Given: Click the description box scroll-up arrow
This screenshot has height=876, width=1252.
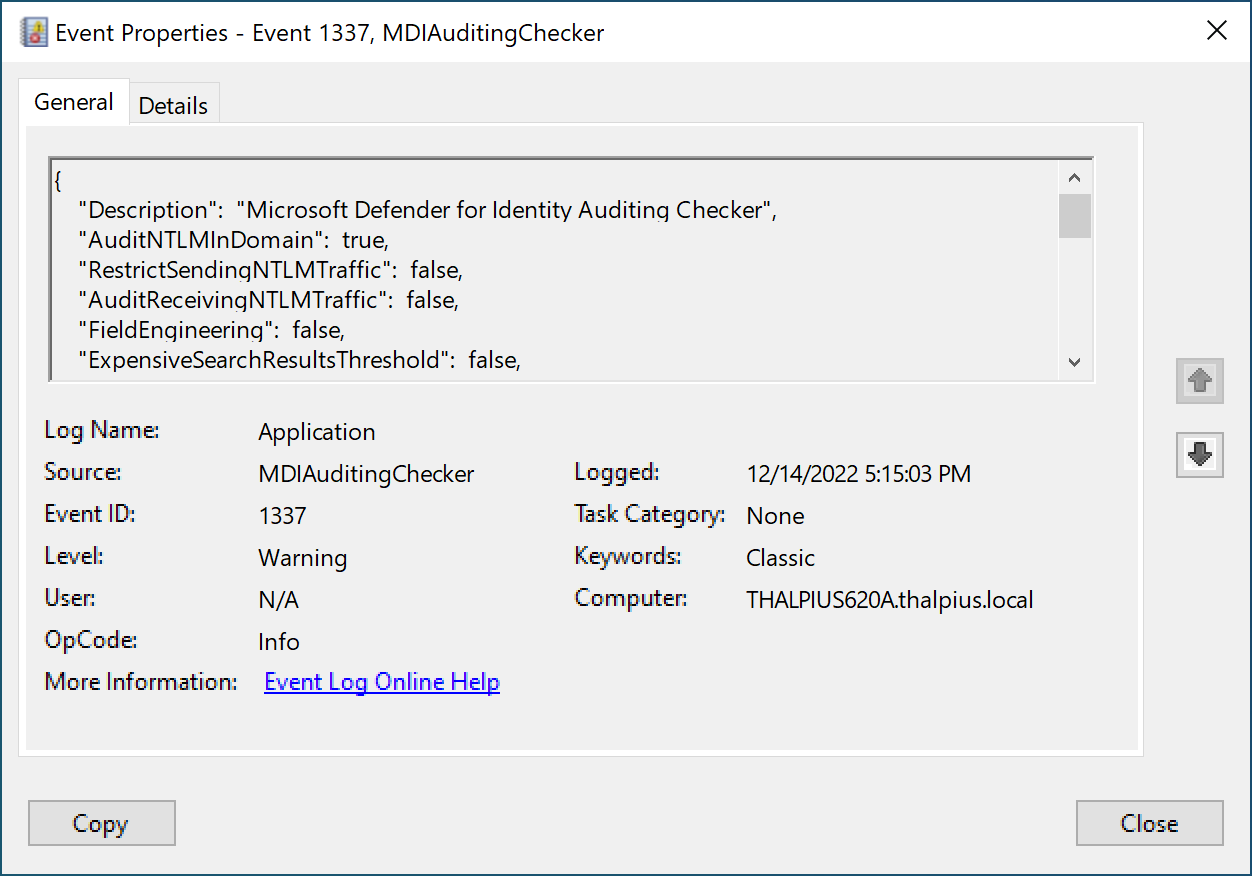Looking at the screenshot, I should point(1075,178).
